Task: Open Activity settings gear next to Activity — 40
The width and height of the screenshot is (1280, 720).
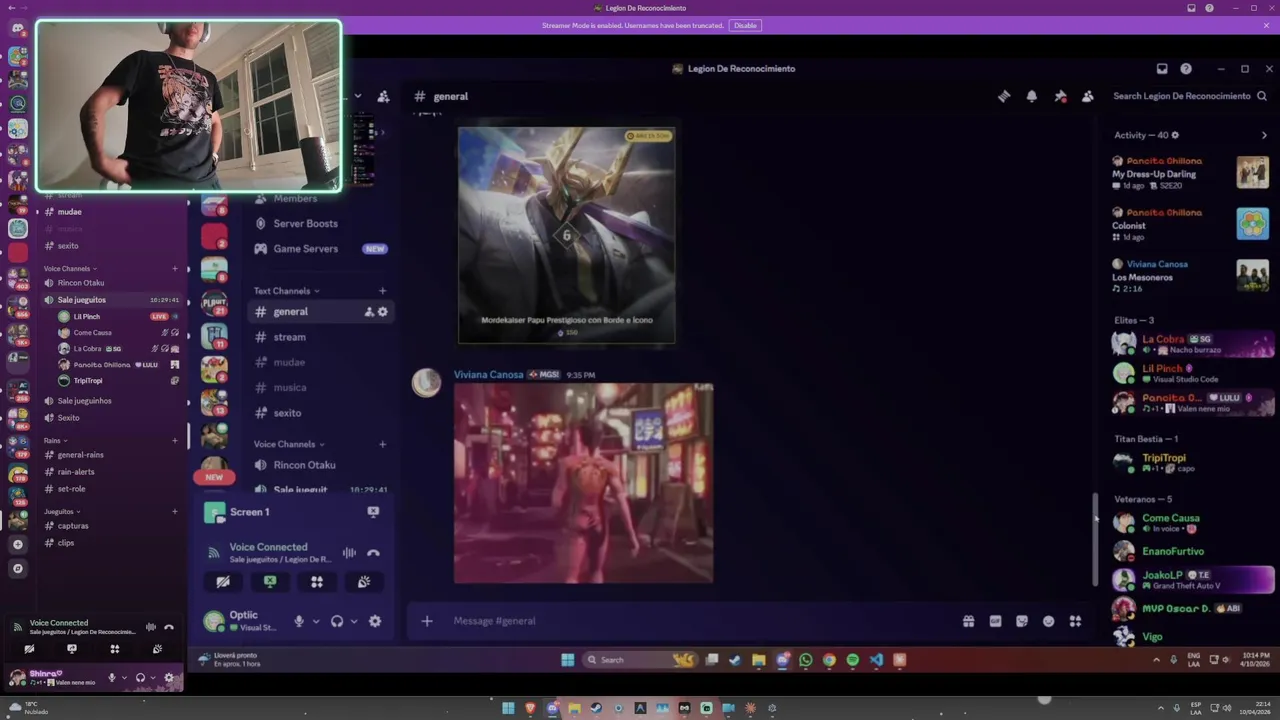Action: click(1175, 135)
